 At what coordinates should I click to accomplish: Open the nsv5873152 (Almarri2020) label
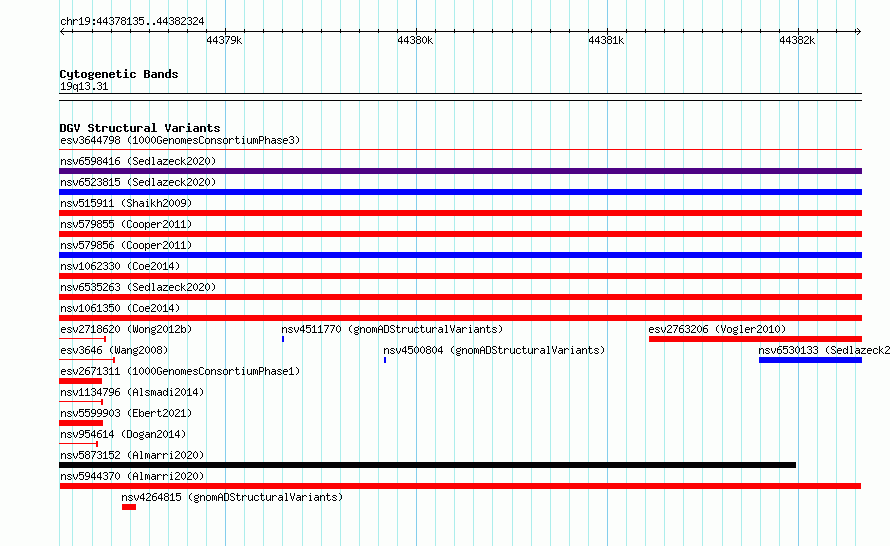click(132, 455)
